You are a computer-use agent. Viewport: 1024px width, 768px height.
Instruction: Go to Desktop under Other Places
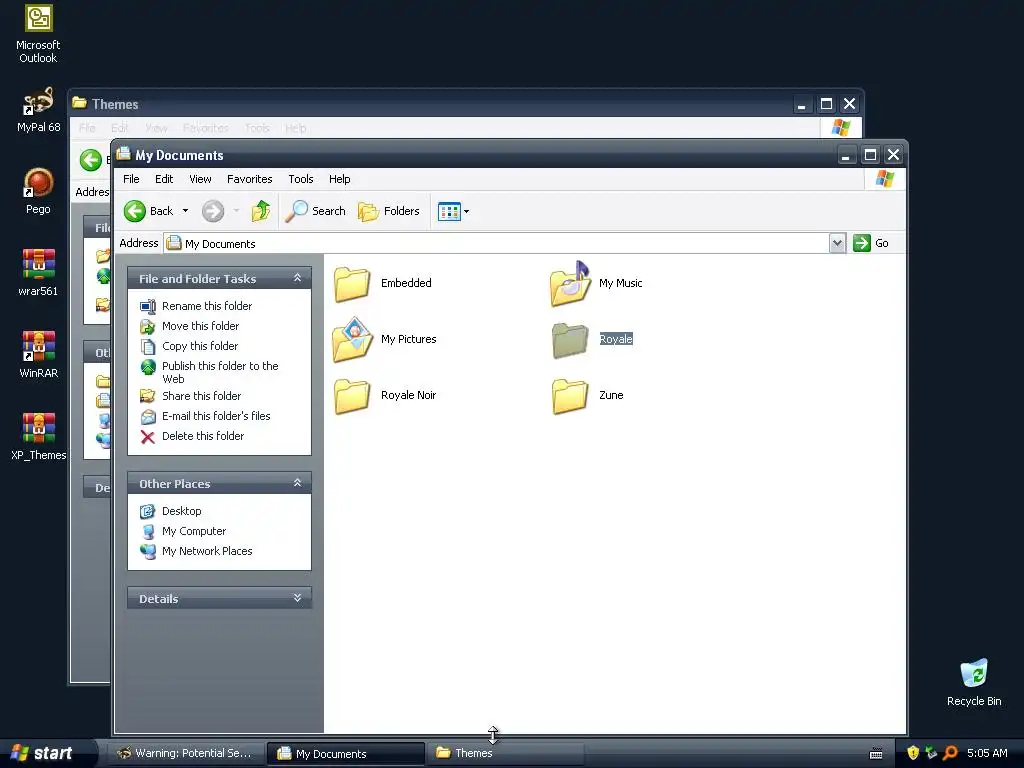182,511
